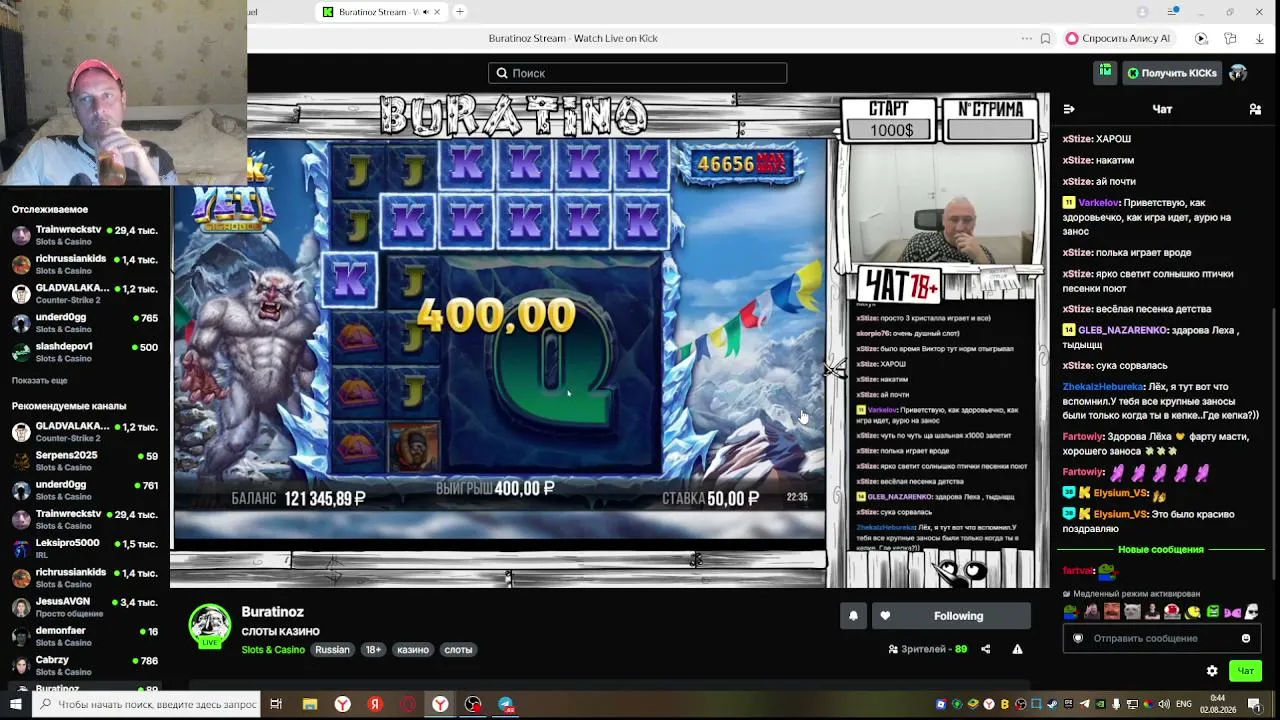This screenshot has width=1280, height=720.
Task: Click the ZhekaizHebureka username in chat
Action: point(1103,387)
